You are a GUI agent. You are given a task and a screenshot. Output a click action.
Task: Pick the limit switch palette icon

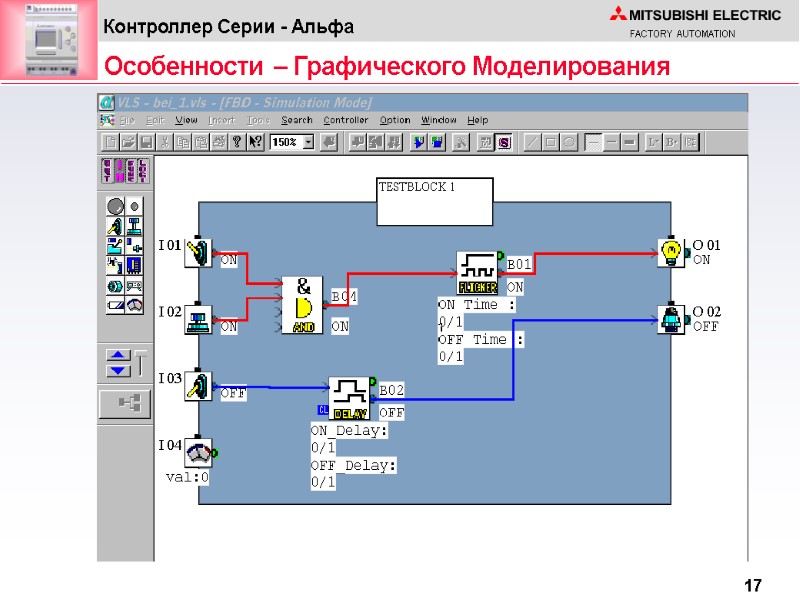(x=115, y=246)
